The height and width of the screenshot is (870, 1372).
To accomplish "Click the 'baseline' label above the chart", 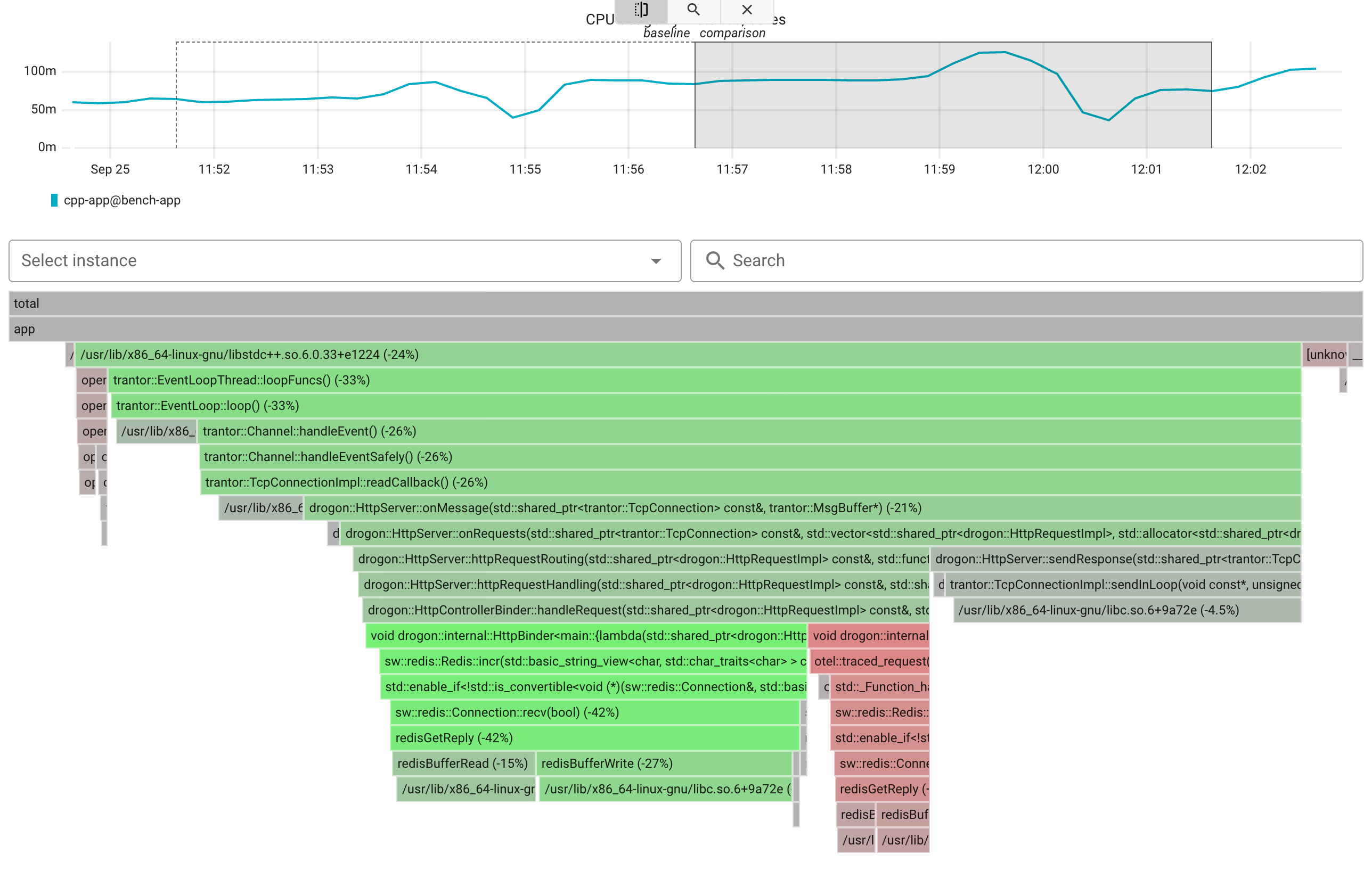I will coord(666,33).
